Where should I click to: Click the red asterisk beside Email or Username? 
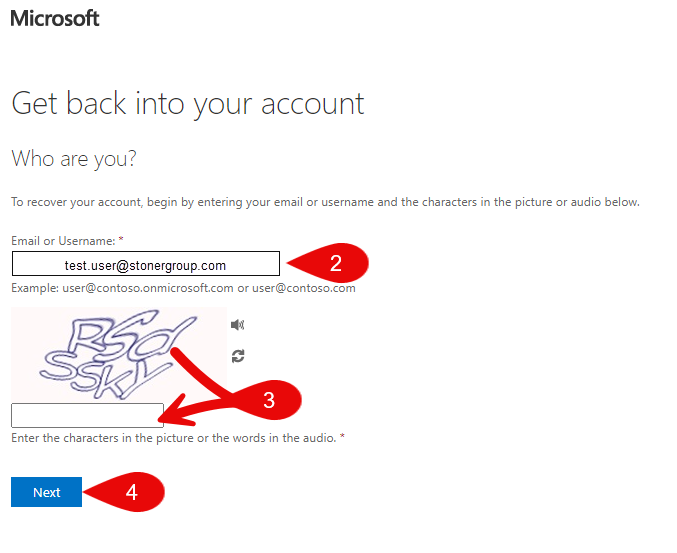[x=121, y=239]
